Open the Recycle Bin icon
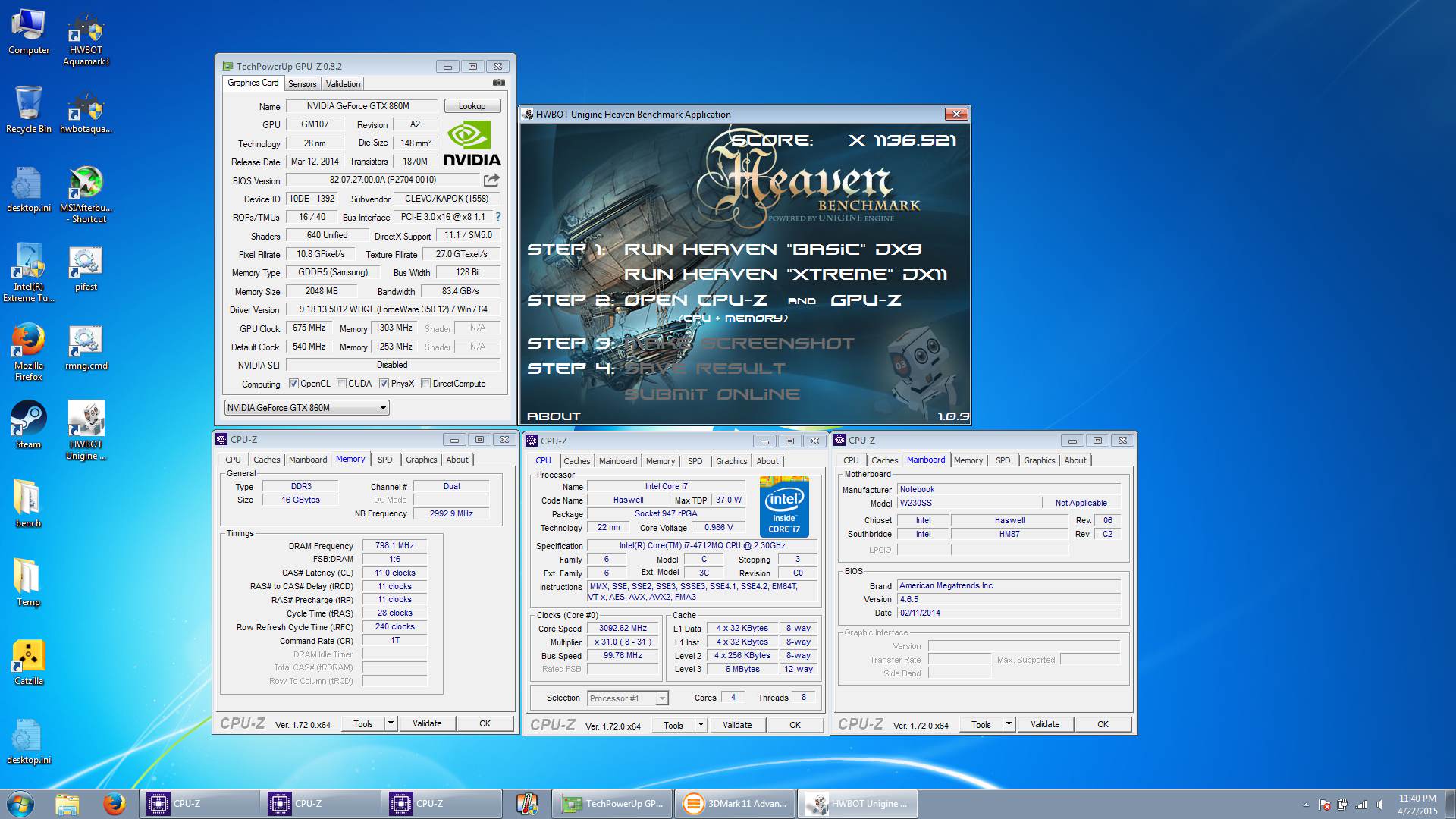 pyautogui.click(x=29, y=110)
